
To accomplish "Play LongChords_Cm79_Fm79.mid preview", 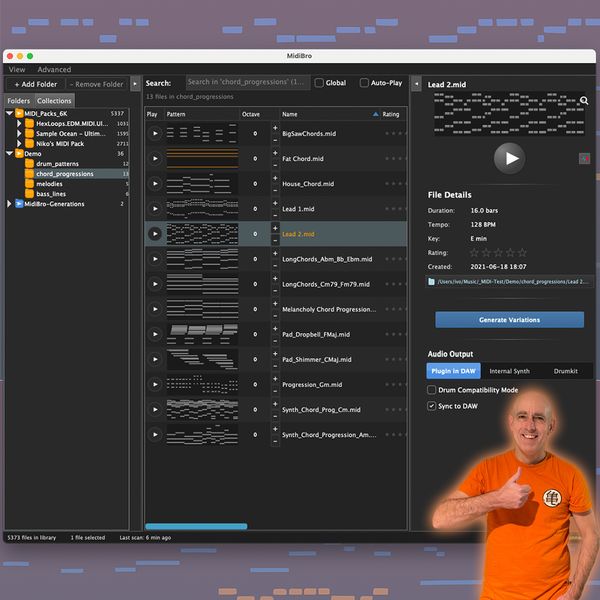I will tap(155, 284).
